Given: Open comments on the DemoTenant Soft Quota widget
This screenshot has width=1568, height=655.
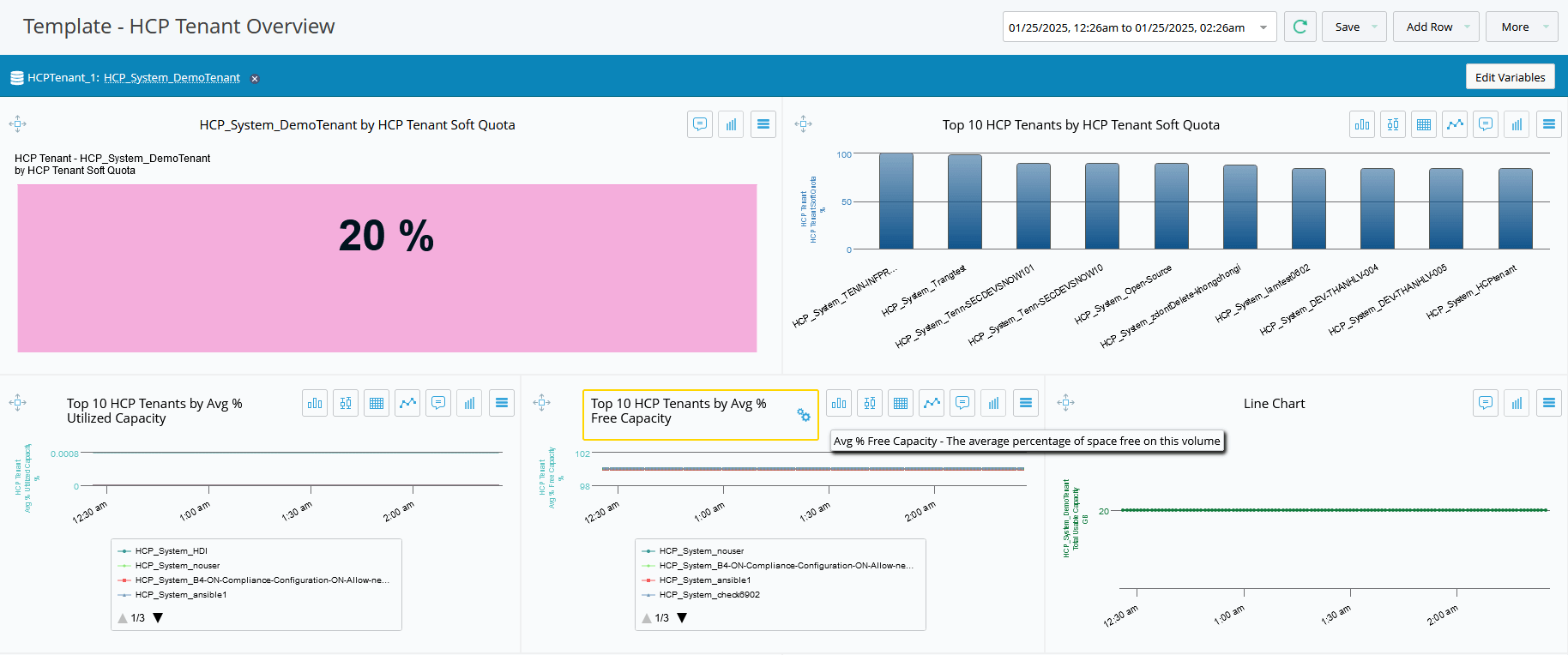Looking at the screenshot, I should tap(700, 124).
